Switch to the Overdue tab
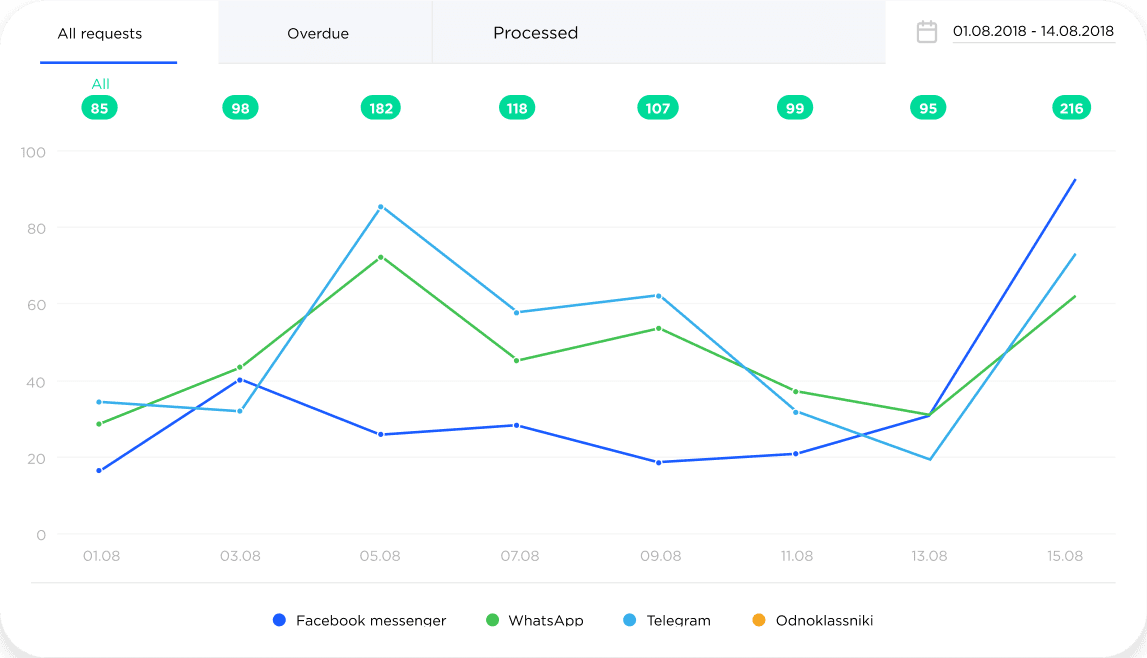Image resolution: width=1147 pixels, height=658 pixels. click(318, 33)
